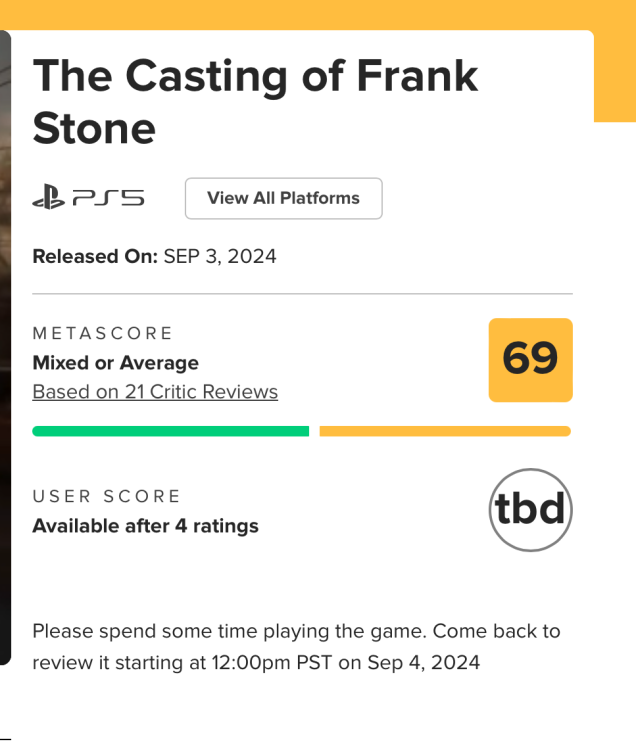Click the yellow mixed reviews bar segment

pyautogui.click(x=445, y=431)
